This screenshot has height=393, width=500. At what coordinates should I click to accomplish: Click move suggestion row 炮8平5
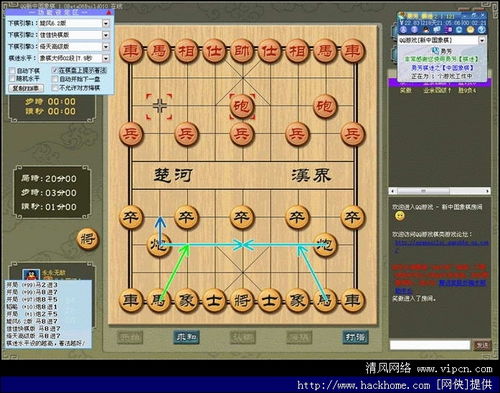coord(32,299)
